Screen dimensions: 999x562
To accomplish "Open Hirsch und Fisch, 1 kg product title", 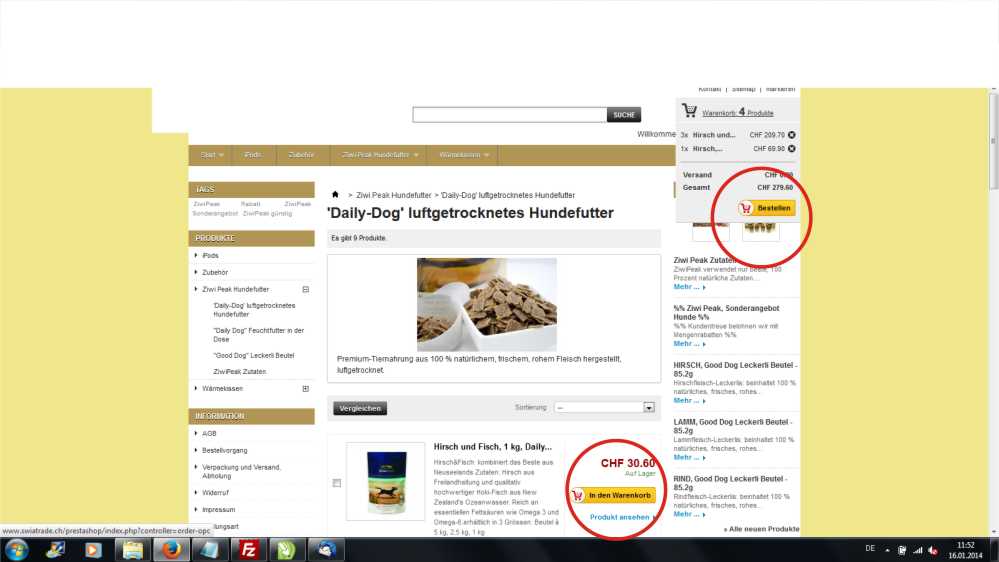I will [492, 447].
